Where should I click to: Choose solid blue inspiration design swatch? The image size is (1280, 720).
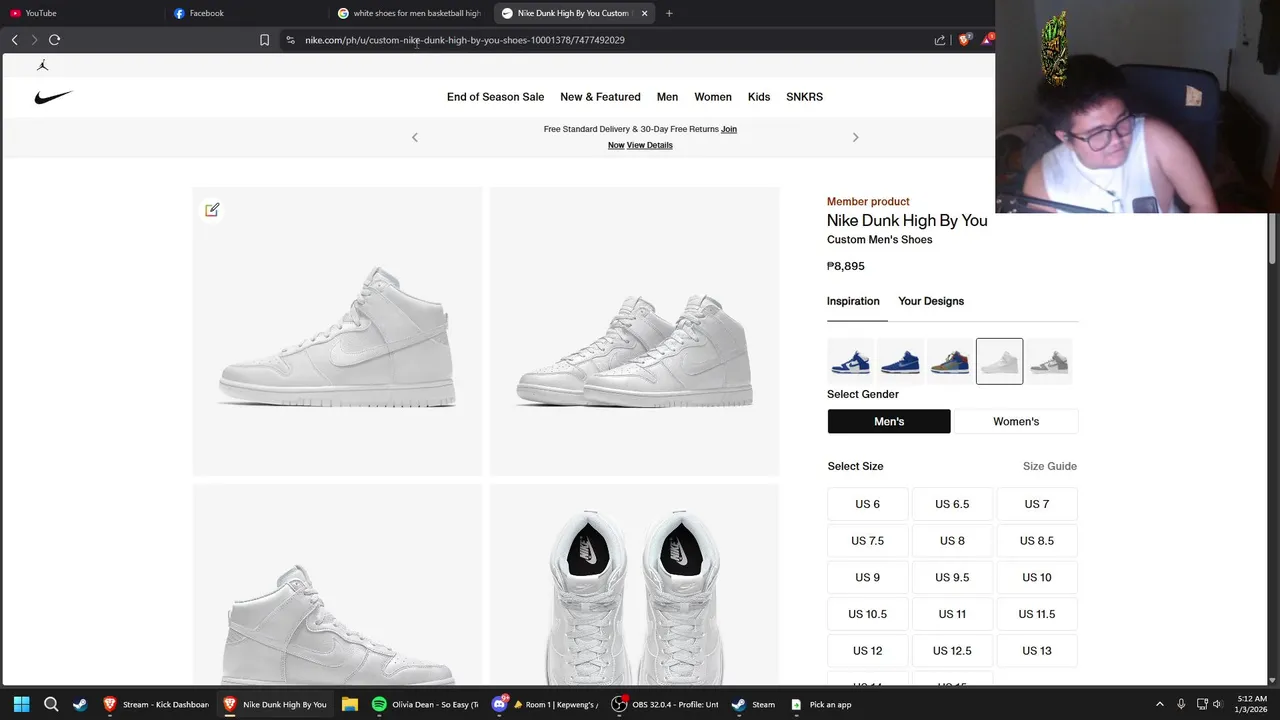[x=900, y=361]
